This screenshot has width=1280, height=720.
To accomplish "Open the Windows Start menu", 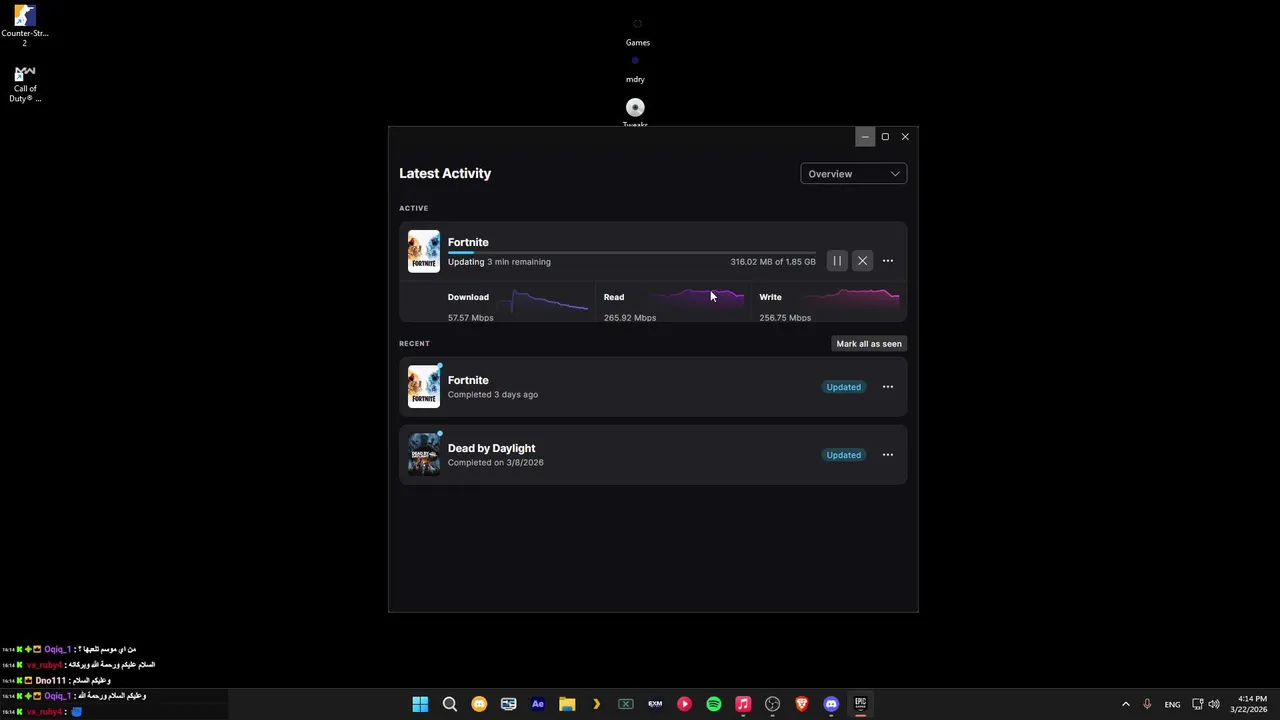I will pos(420,704).
